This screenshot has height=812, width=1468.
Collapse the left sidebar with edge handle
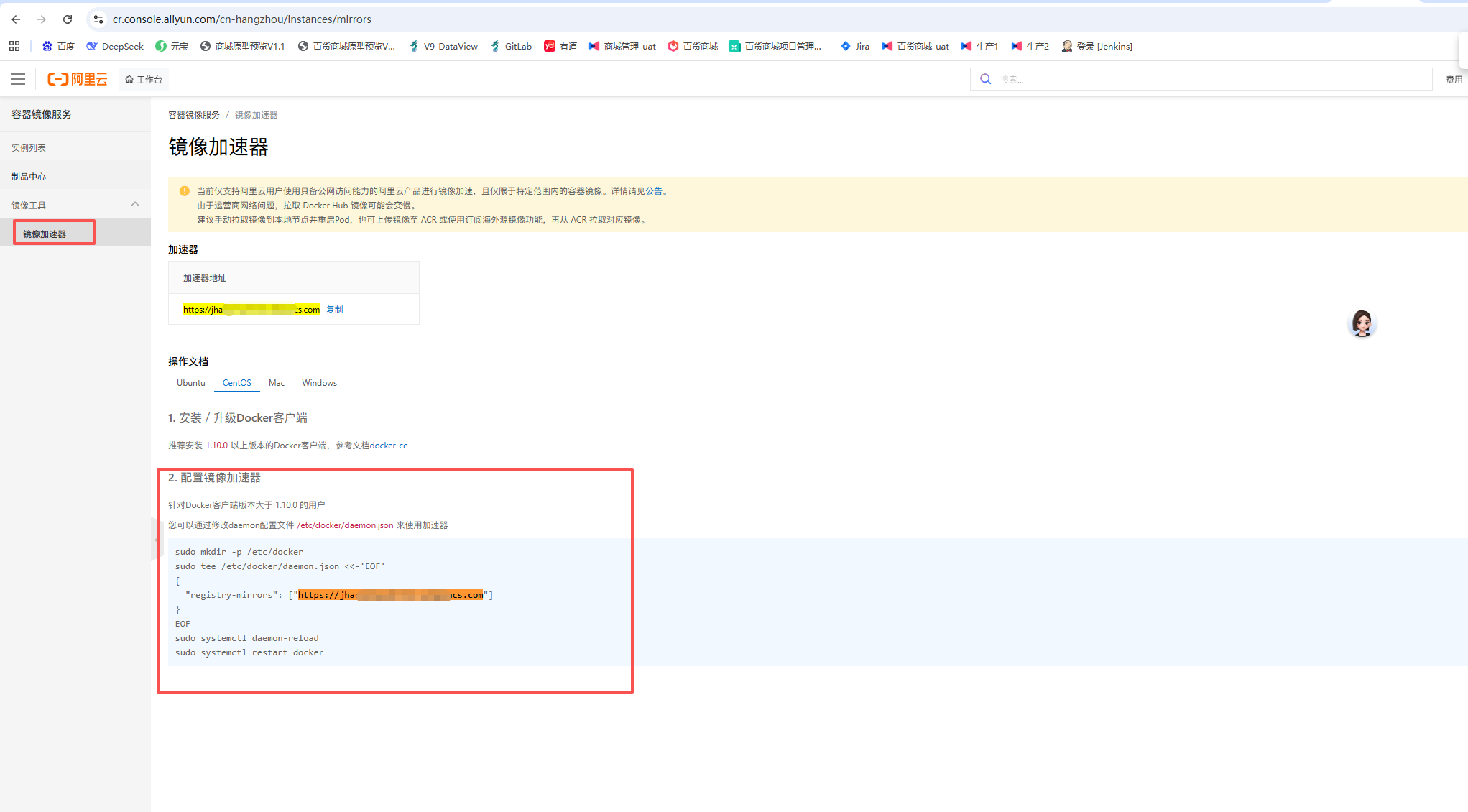154,539
